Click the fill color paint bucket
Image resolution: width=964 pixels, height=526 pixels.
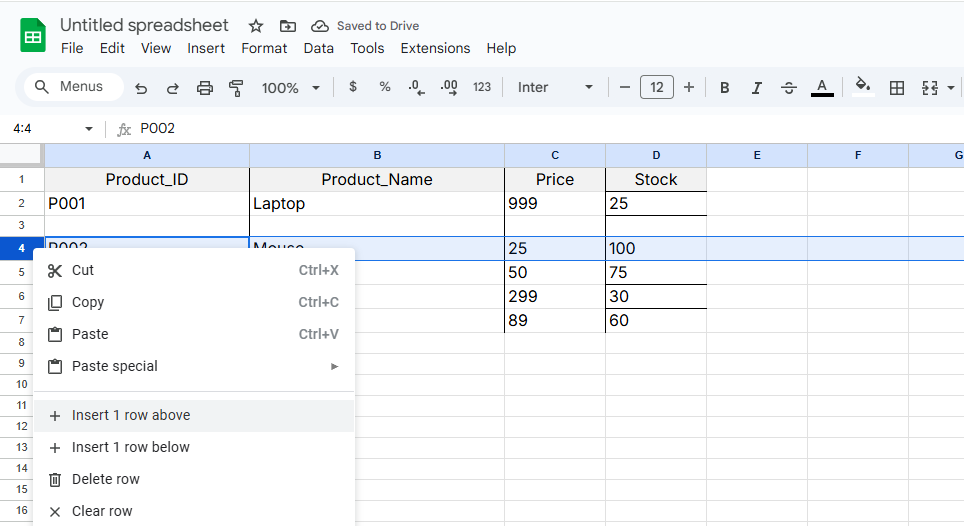pyautogui.click(x=862, y=87)
